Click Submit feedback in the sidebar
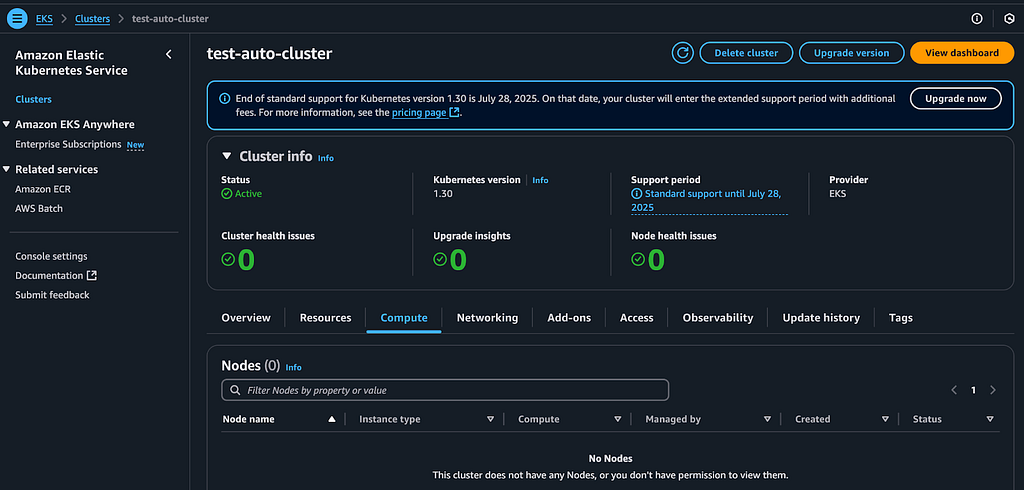 tap(52, 295)
